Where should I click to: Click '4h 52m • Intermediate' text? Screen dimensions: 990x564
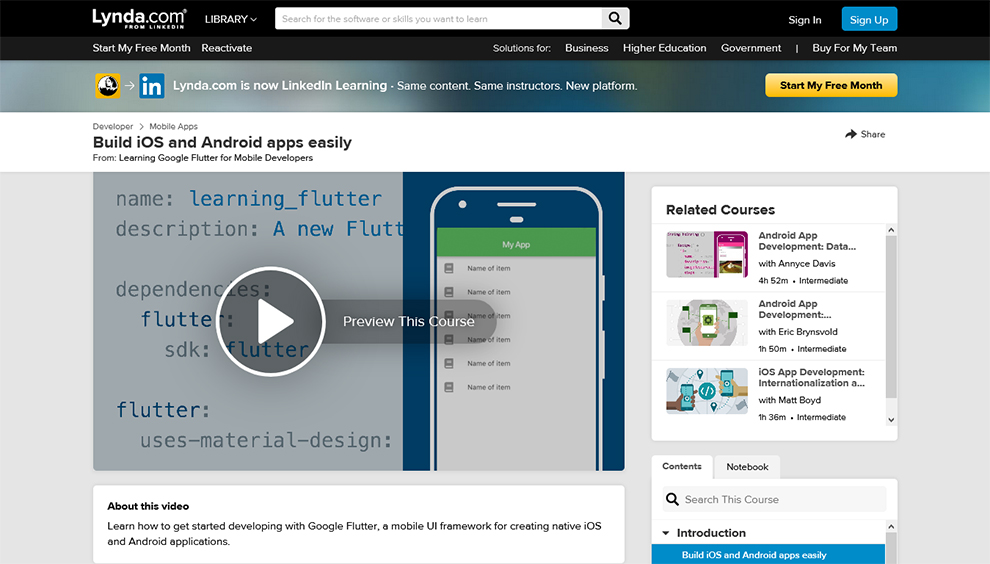pyautogui.click(x=803, y=280)
